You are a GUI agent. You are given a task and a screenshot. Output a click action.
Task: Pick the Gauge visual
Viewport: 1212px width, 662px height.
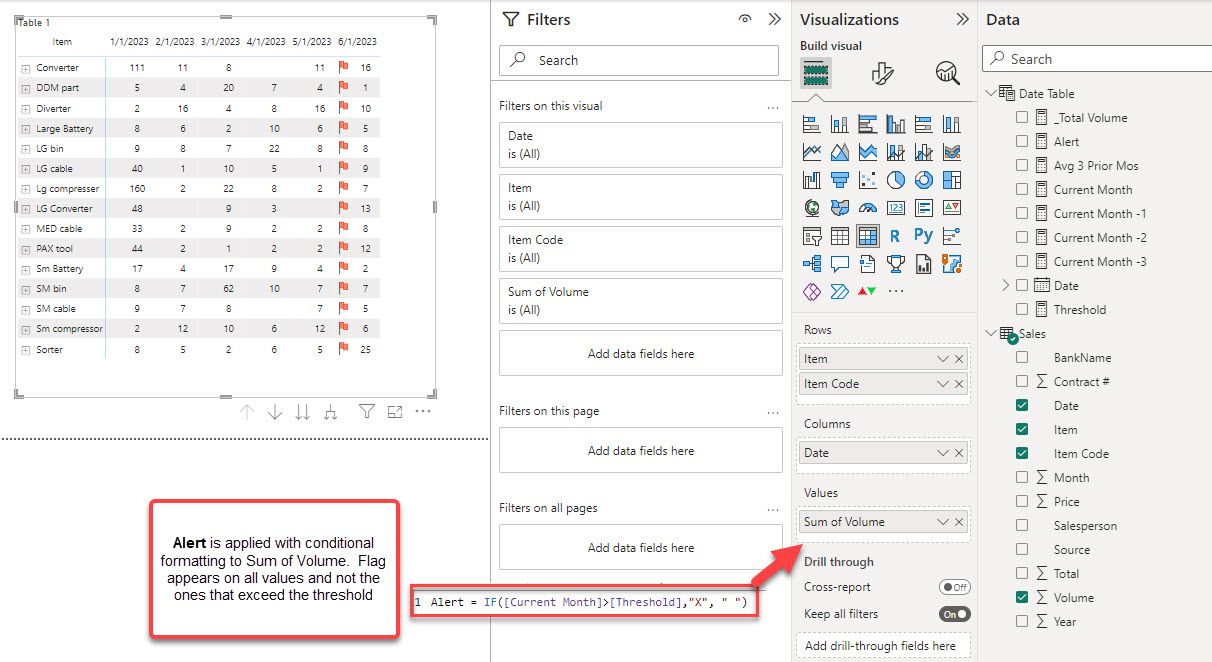click(x=868, y=208)
